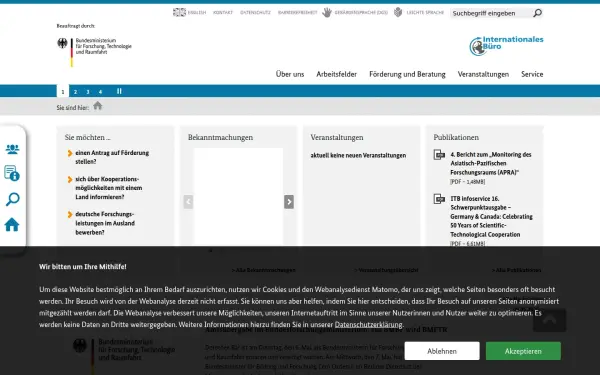This screenshot has width=600, height=375.
Task: Open the Förderung und Beratung menu
Action: pos(407,74)
